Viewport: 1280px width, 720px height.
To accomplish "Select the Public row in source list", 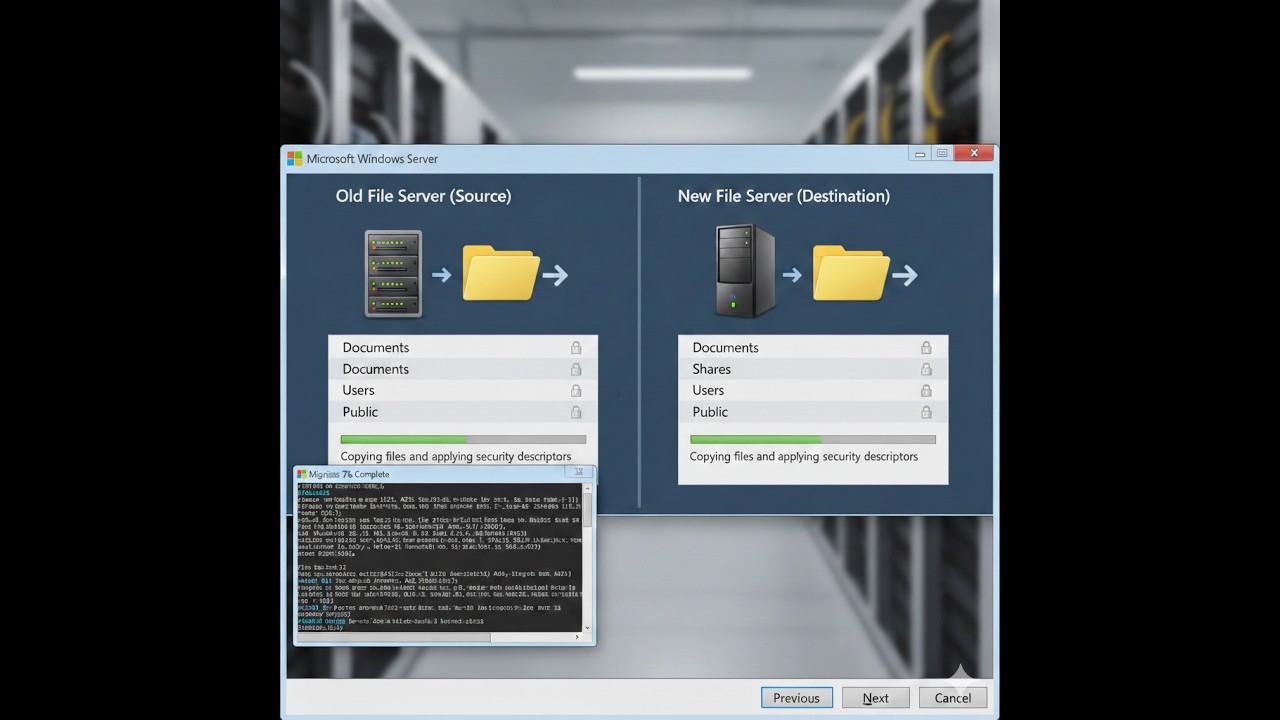I will point(463,412).
